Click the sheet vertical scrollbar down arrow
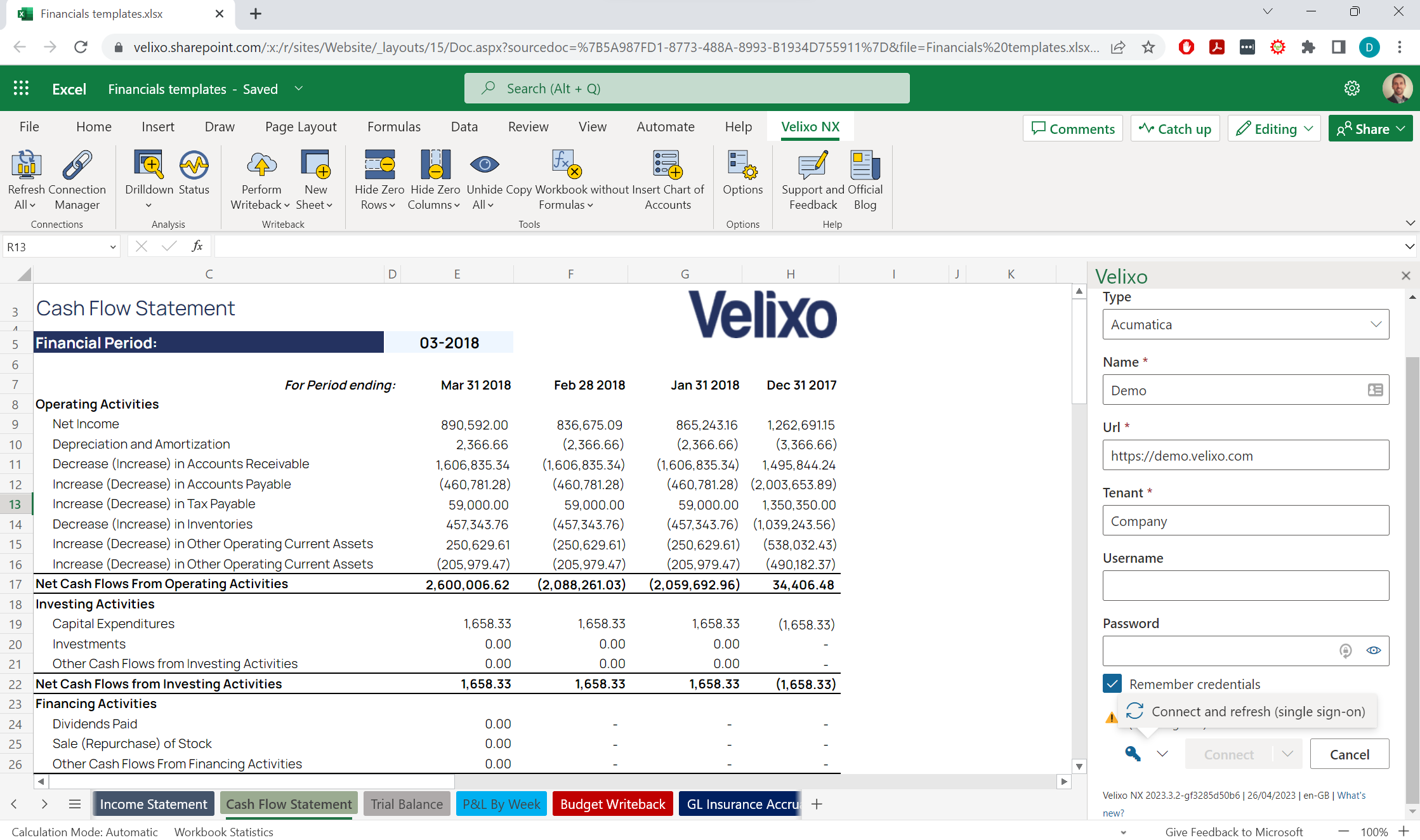Screen dimensions: 1420x840 (x=1079, y=766)
